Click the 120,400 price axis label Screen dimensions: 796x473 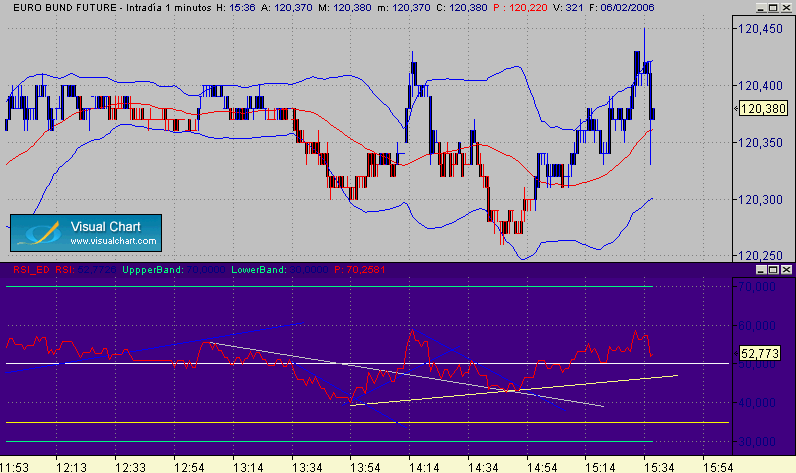(760, 86)
